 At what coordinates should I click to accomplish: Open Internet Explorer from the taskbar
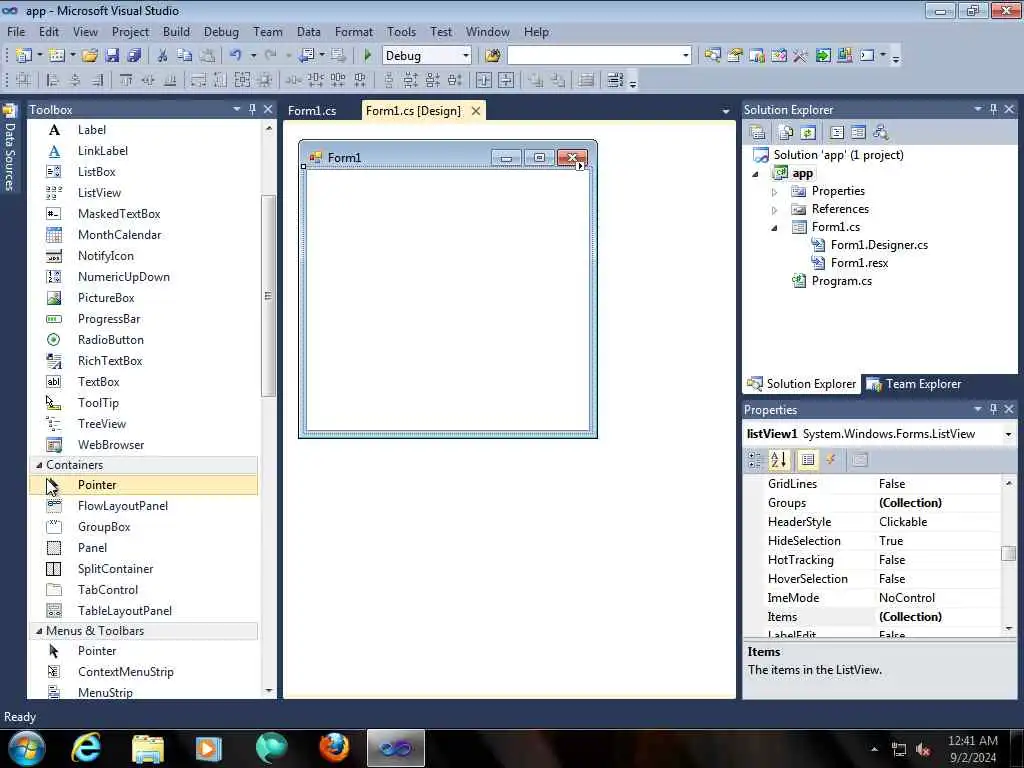pyautogui.click(x=86, y=748)
